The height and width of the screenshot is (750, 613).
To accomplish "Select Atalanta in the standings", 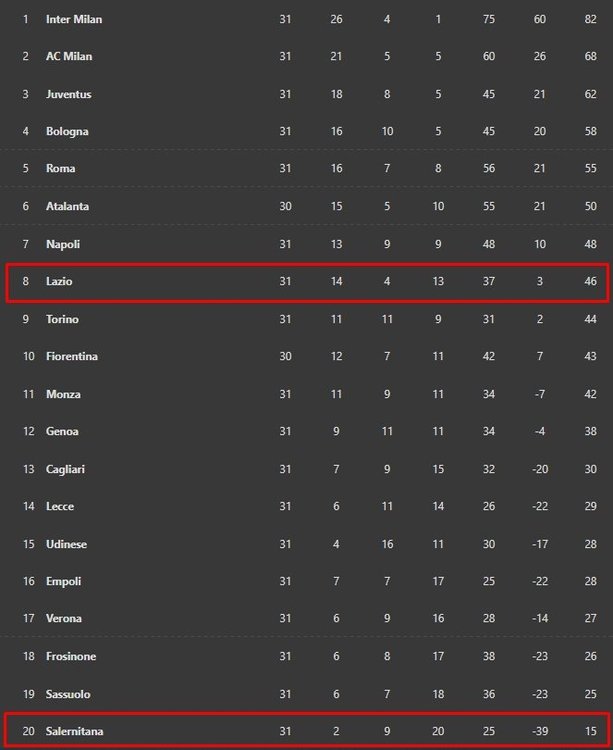I will 67,206.
